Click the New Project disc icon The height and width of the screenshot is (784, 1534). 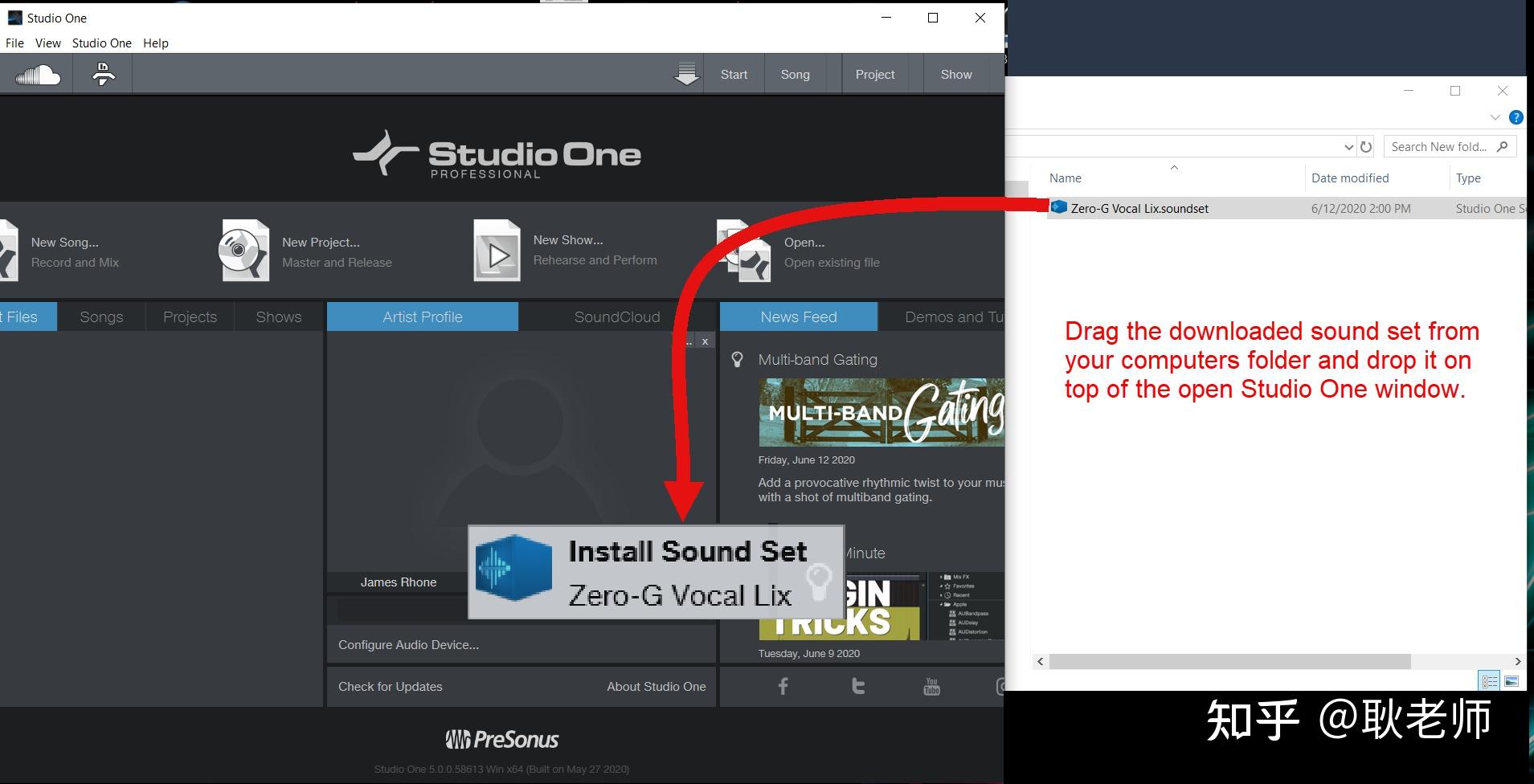pyautogui.click(x=244, y=251)
